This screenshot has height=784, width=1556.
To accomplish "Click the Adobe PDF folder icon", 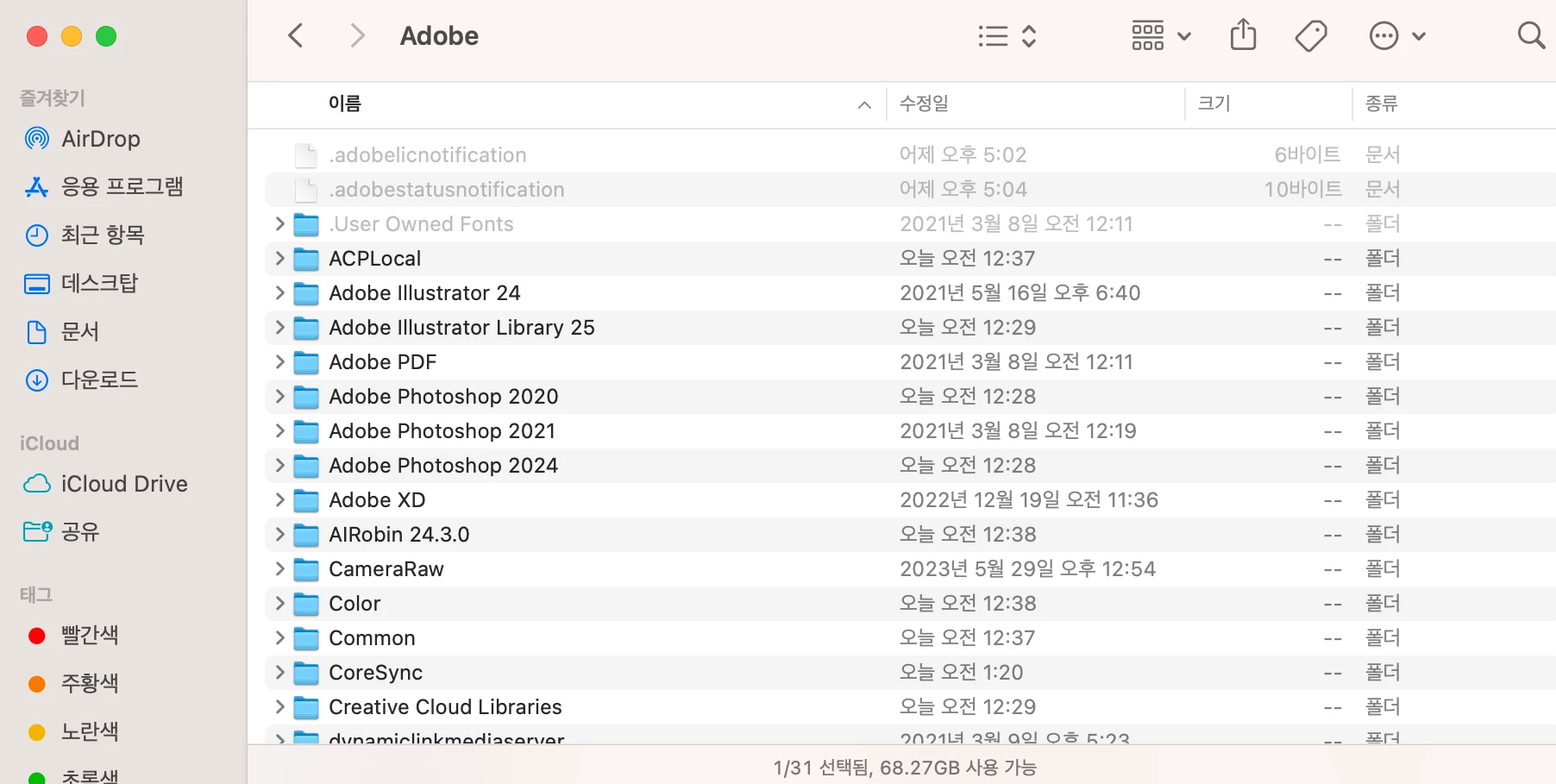I will pos(306,362).
